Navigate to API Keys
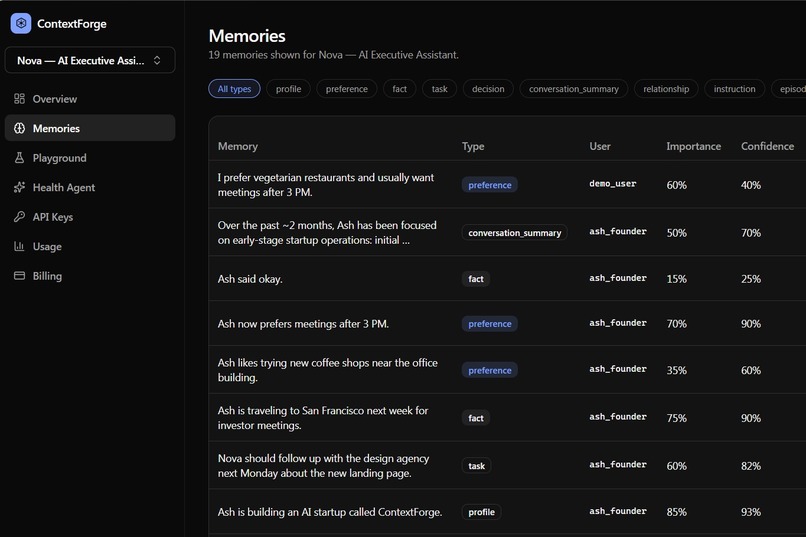 click(x=90, y=217)
